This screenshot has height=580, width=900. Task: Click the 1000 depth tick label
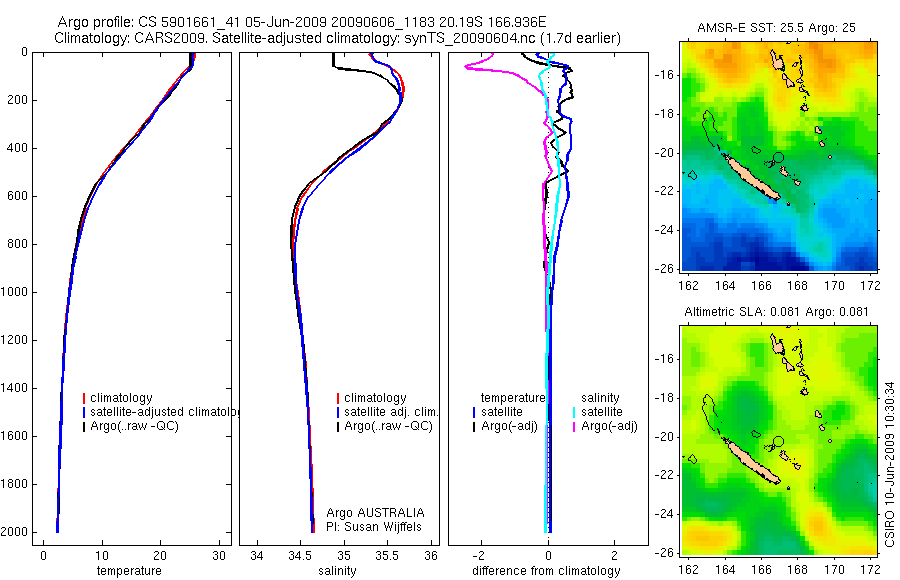(x=15, y=292)
